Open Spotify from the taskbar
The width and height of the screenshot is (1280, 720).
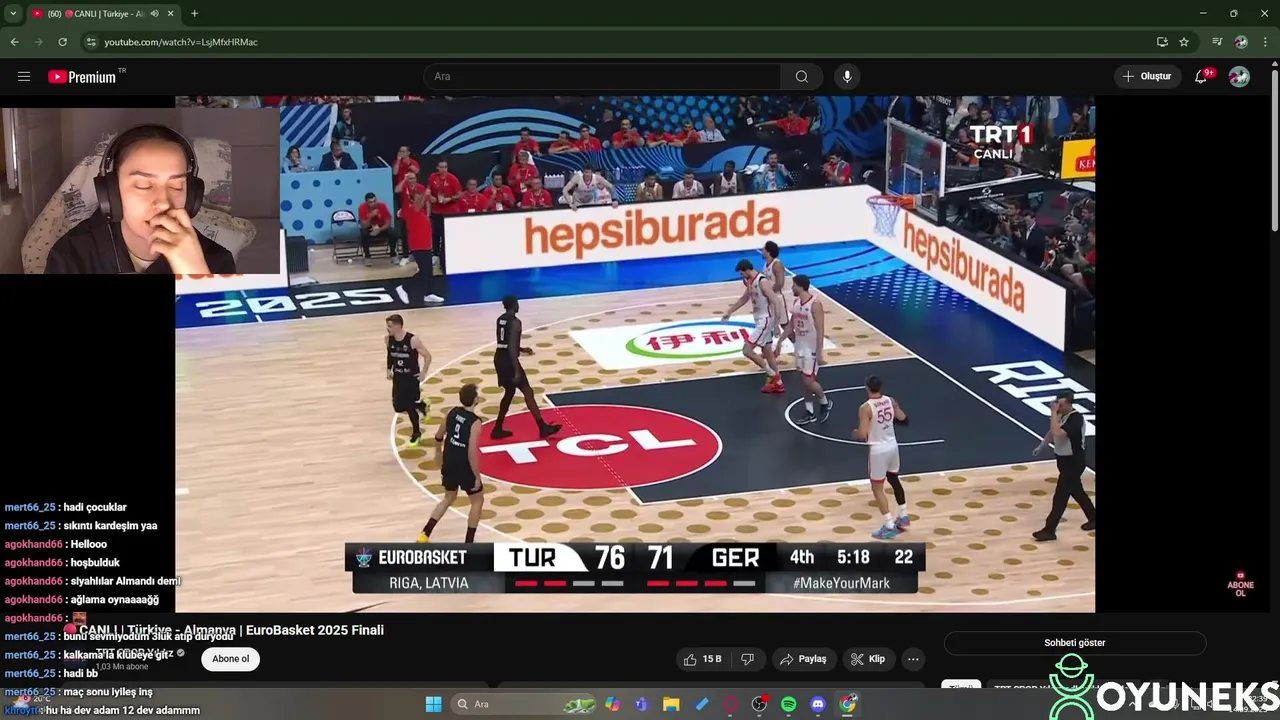[788, 704]
